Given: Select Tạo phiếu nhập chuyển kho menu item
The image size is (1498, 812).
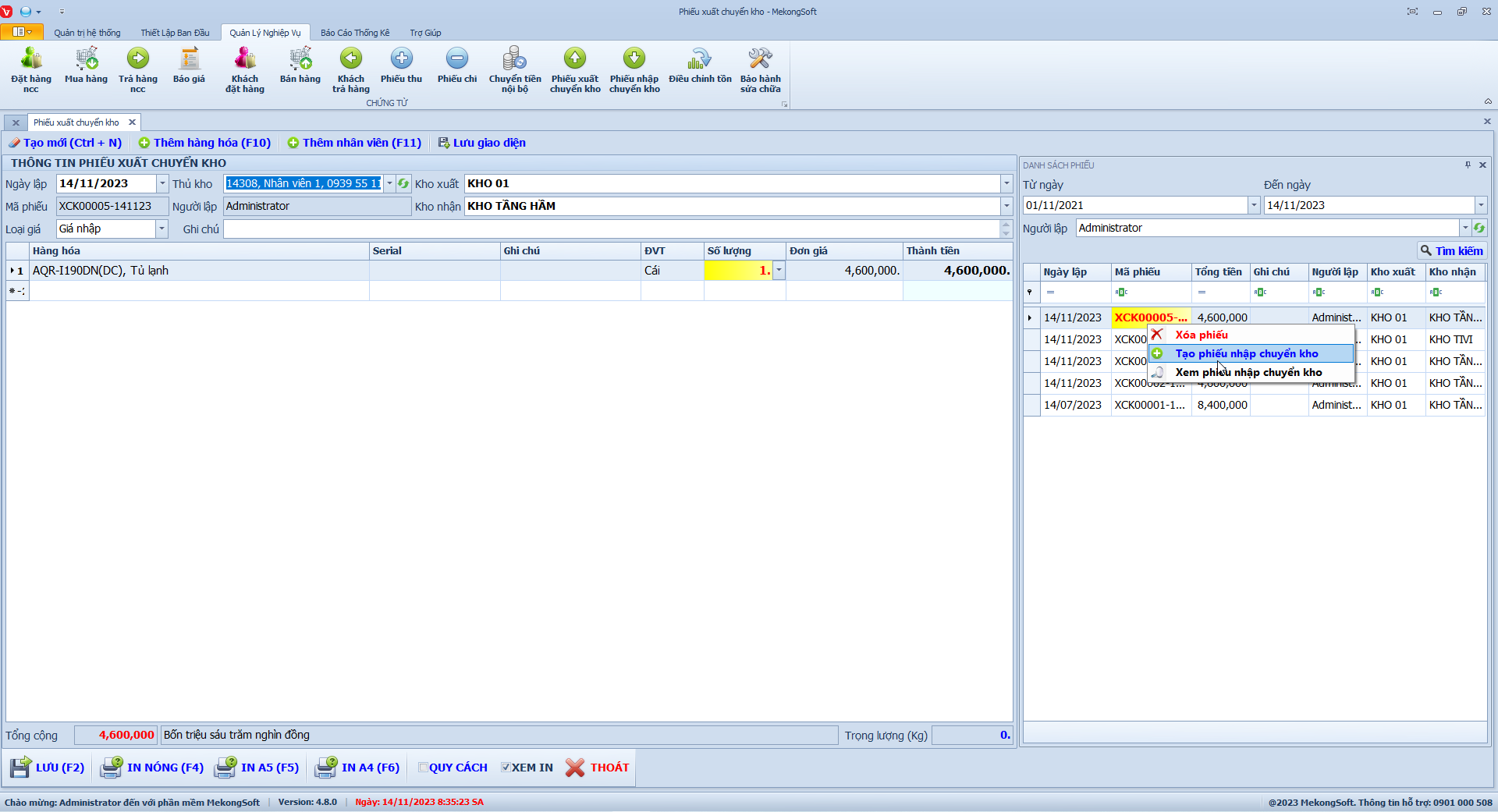Looking at the screenshot, I should pos(1246,354).
